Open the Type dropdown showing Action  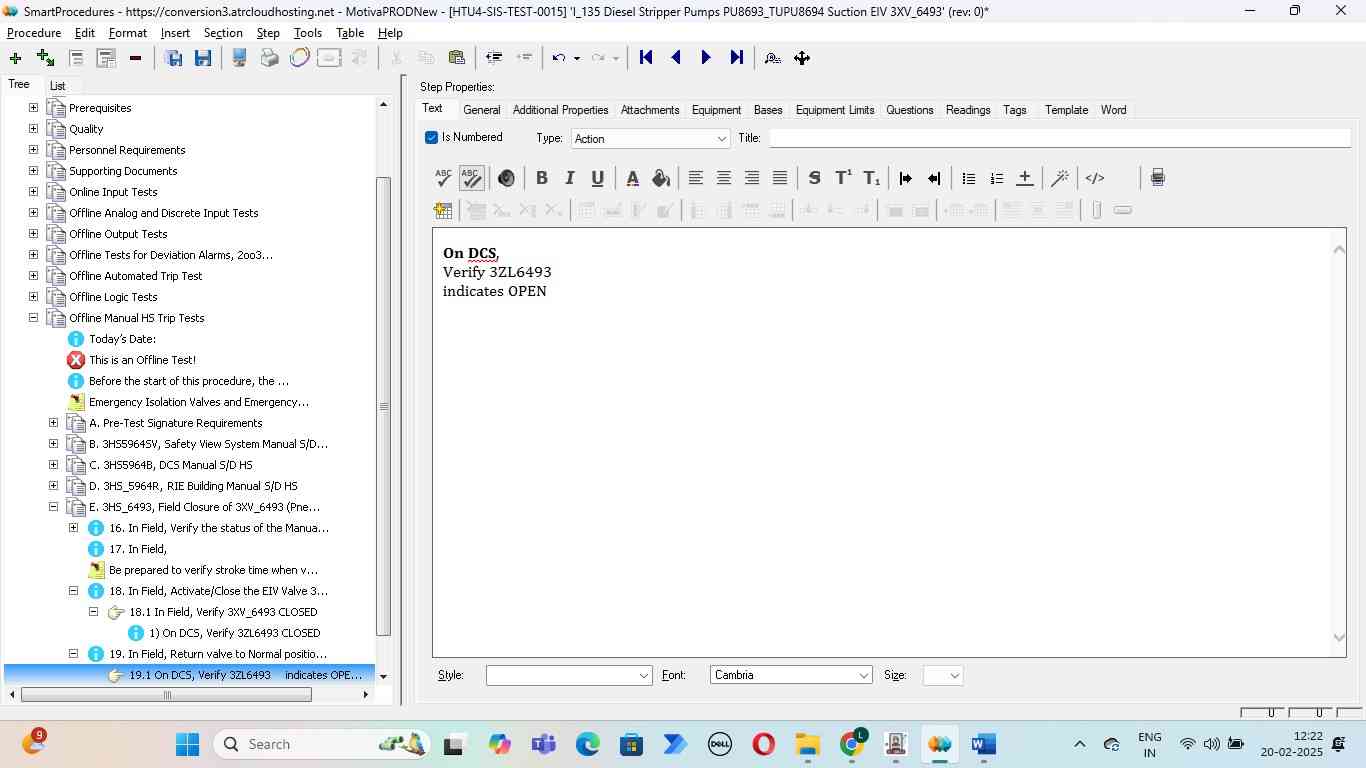click(651, 139)
